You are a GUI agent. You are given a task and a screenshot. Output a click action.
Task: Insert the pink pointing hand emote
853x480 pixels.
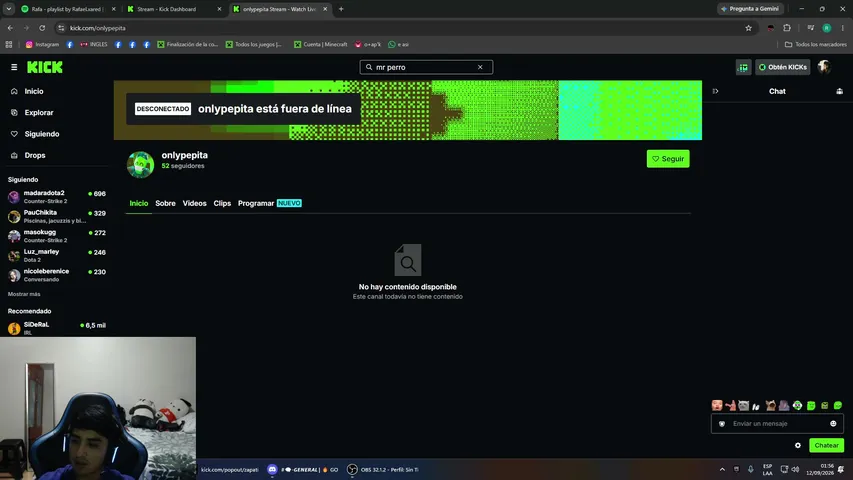point(731,405)
